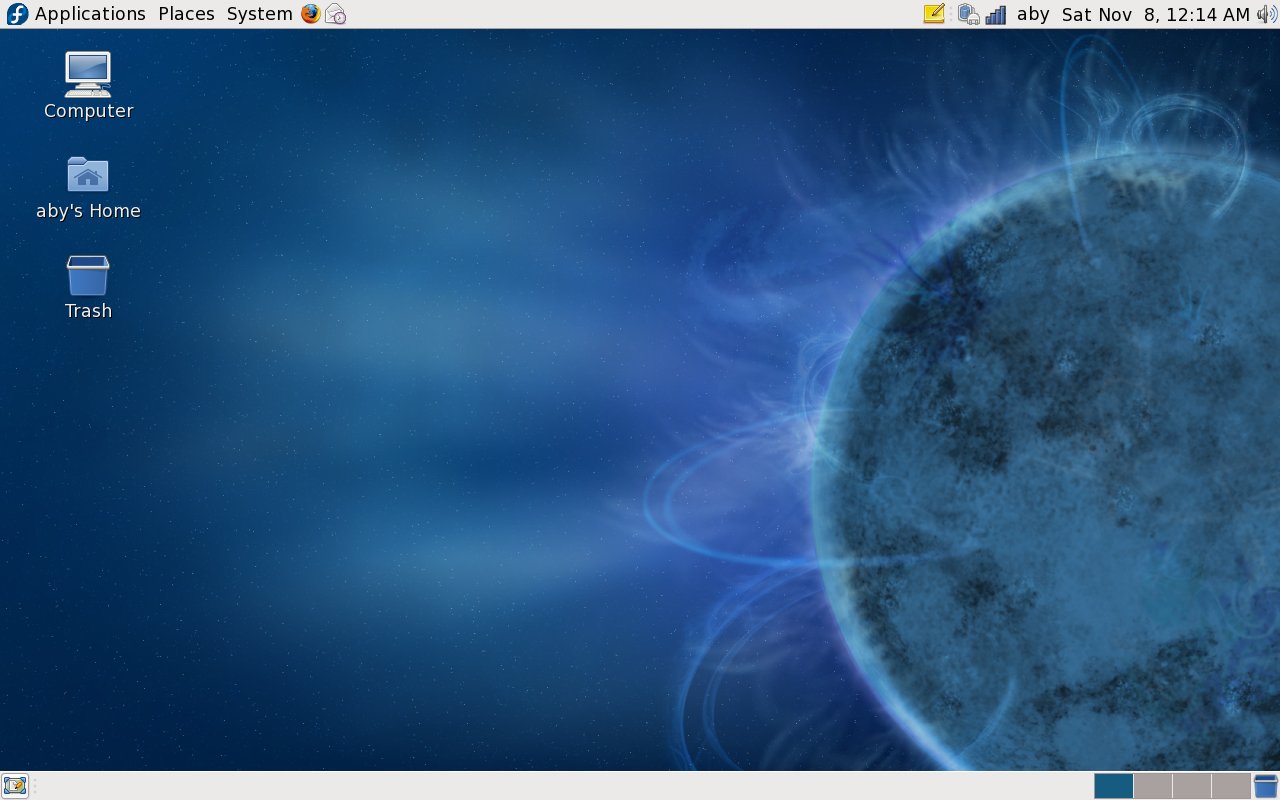Open the Places menu
Viewport: 1280px width, 800px height.
tap(186, 14)
